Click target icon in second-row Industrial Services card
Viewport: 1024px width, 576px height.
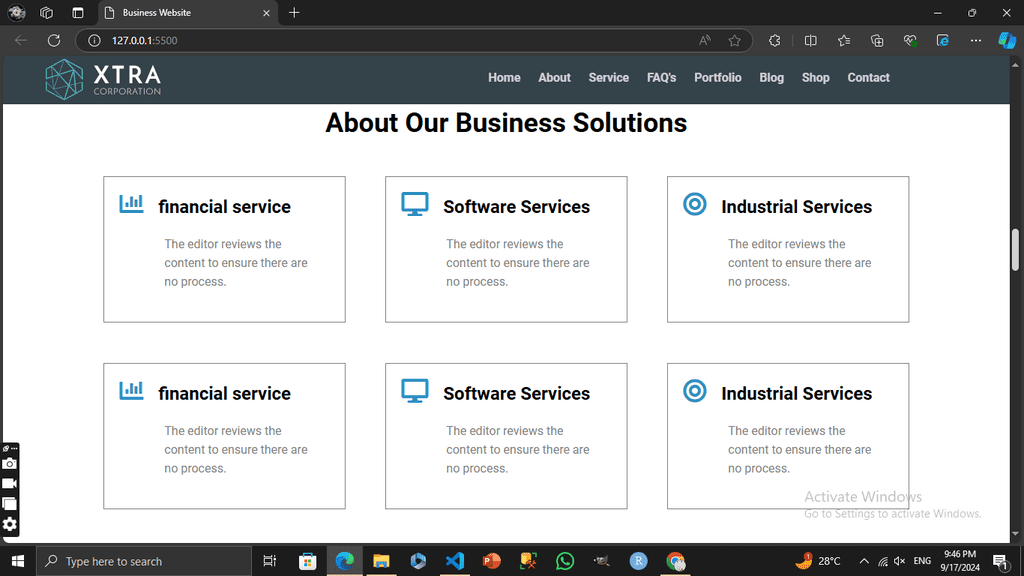click(x=695, y=391)
